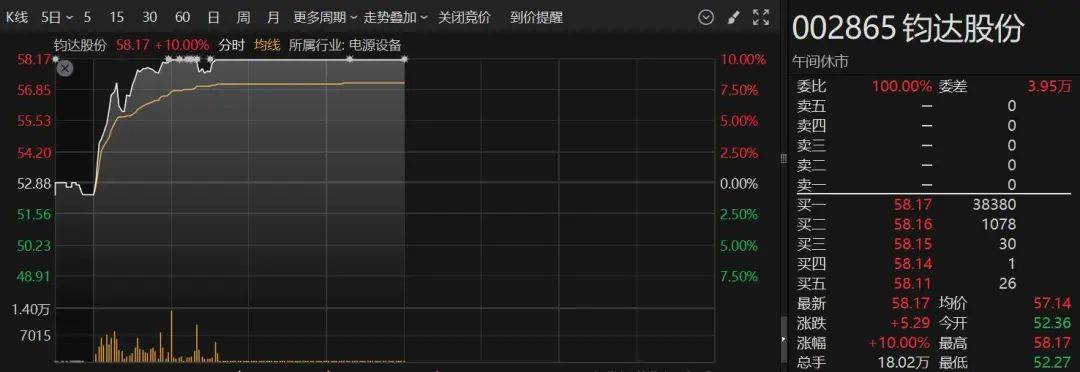Expand the 更多周期 dropdown
1080x372 pixels.
(x=325, y=18)
